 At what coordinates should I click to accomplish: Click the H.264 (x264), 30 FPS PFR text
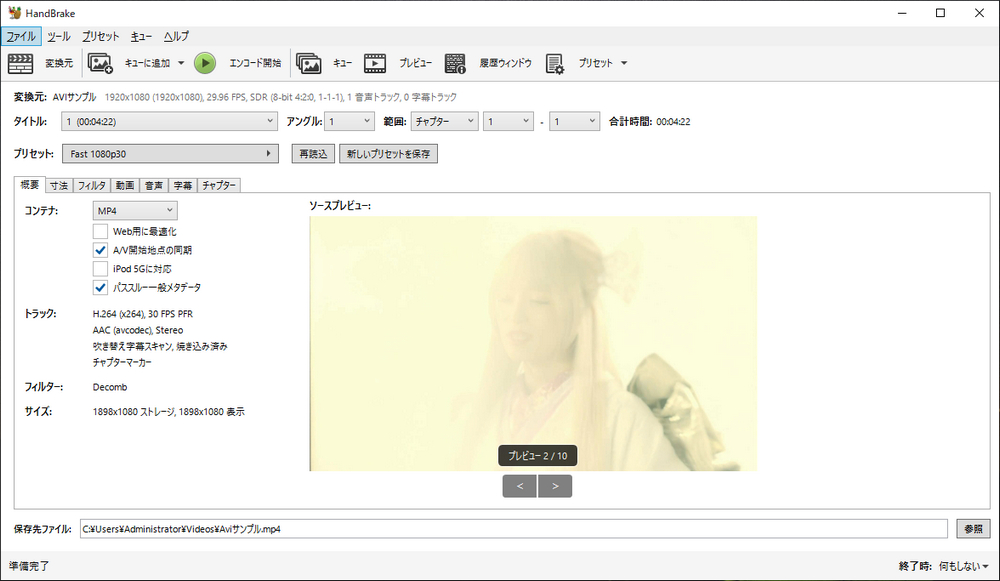pos(143,314)
